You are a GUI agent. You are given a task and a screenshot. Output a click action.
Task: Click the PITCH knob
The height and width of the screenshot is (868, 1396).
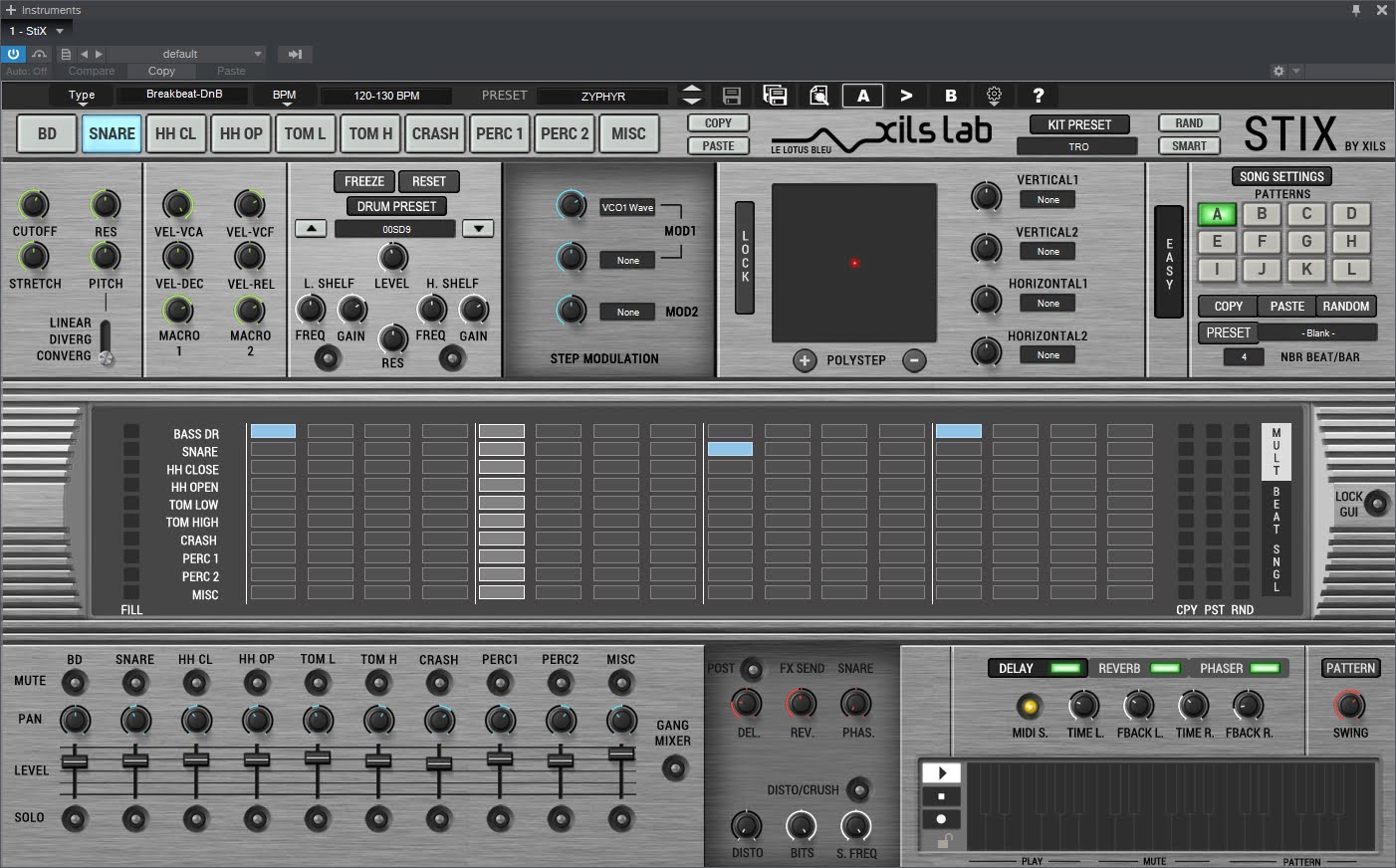pos(106,257)
